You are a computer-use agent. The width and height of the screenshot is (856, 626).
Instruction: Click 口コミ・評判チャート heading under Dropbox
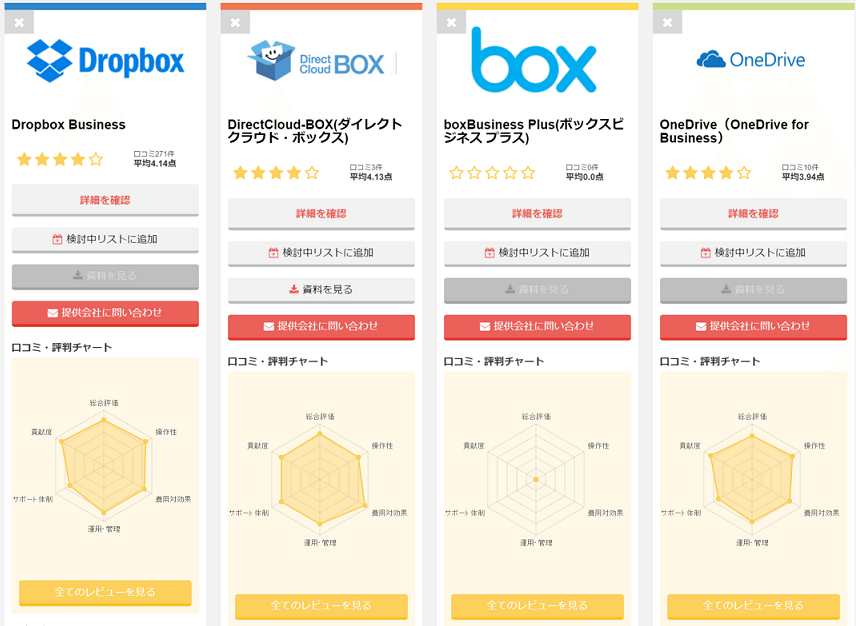tap(62, 348)
